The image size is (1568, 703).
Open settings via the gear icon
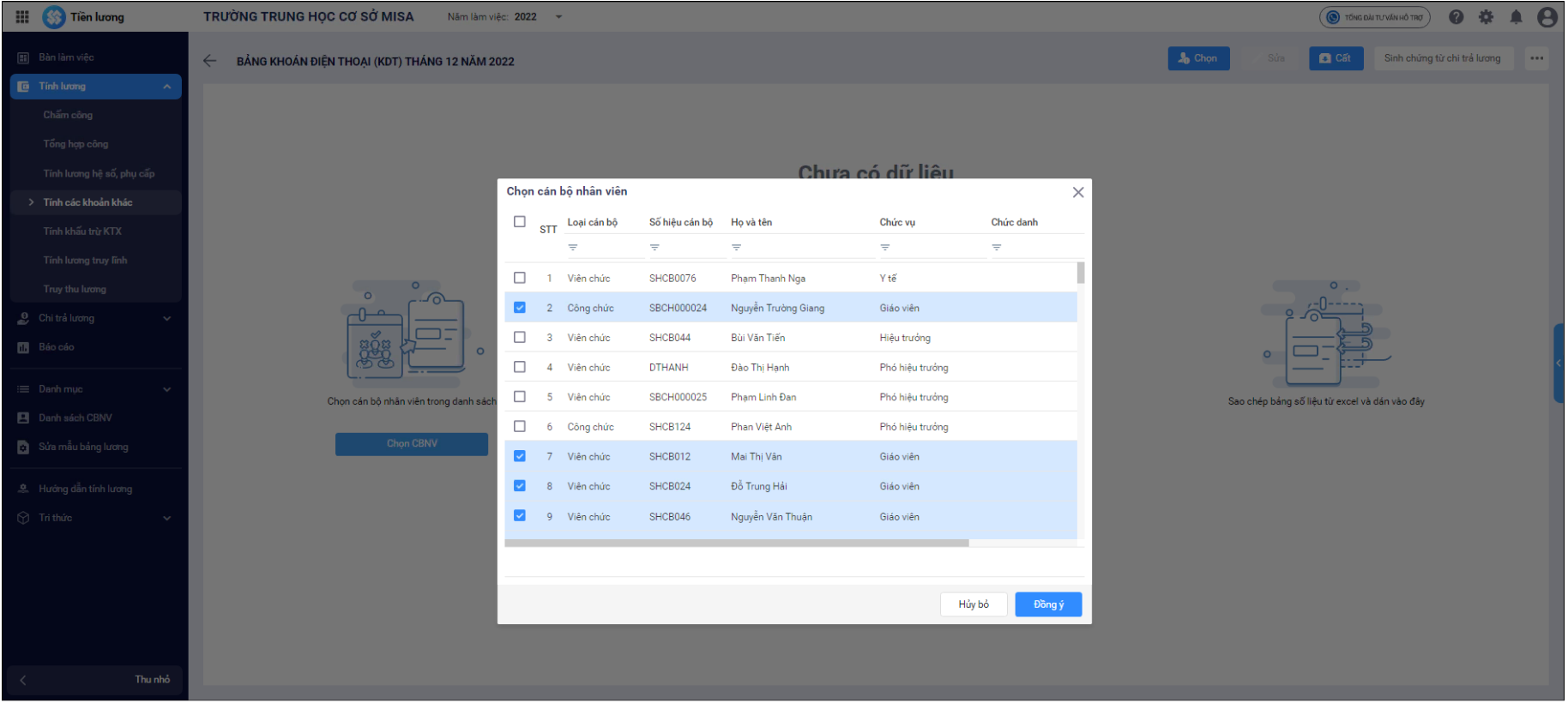click(x=1486, y=17)
